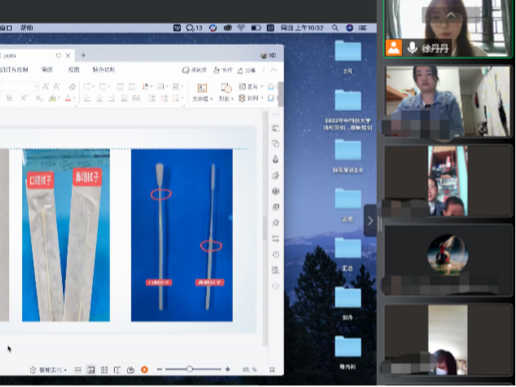Toggle subscript formatting
The image size is (516, 387).
39,98
